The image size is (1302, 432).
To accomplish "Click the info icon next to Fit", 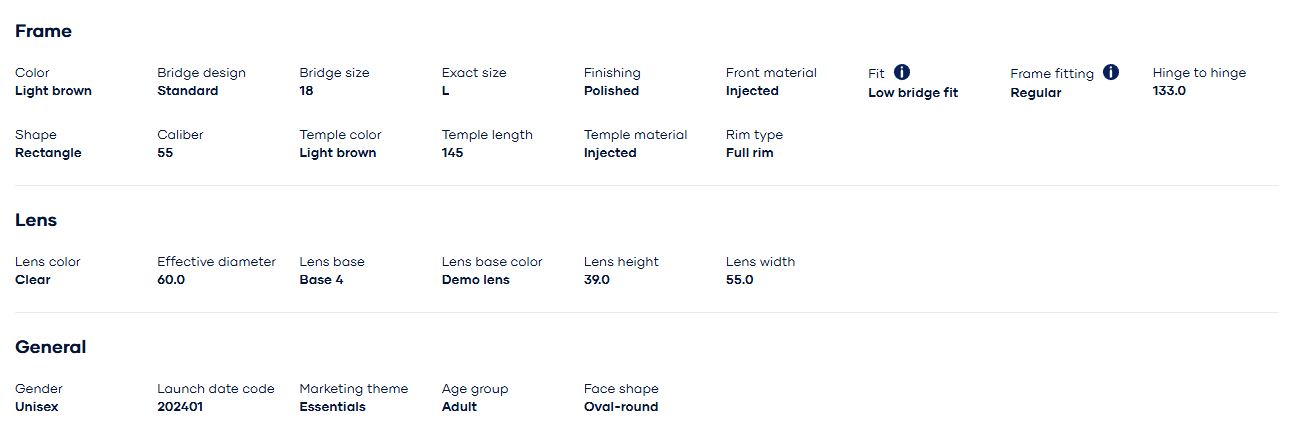I will 902,72.
